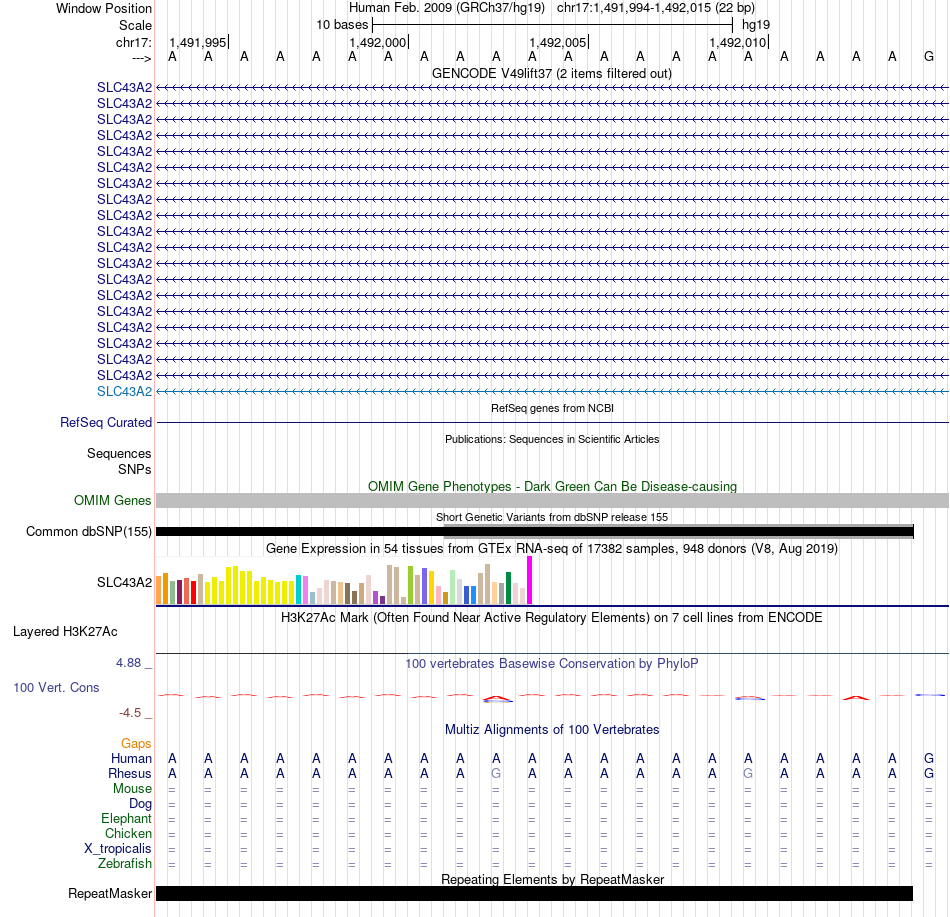950x917 pixels.
Task: Click the magenta bar in the GTEx chart
Action: [x=530, y=580]
